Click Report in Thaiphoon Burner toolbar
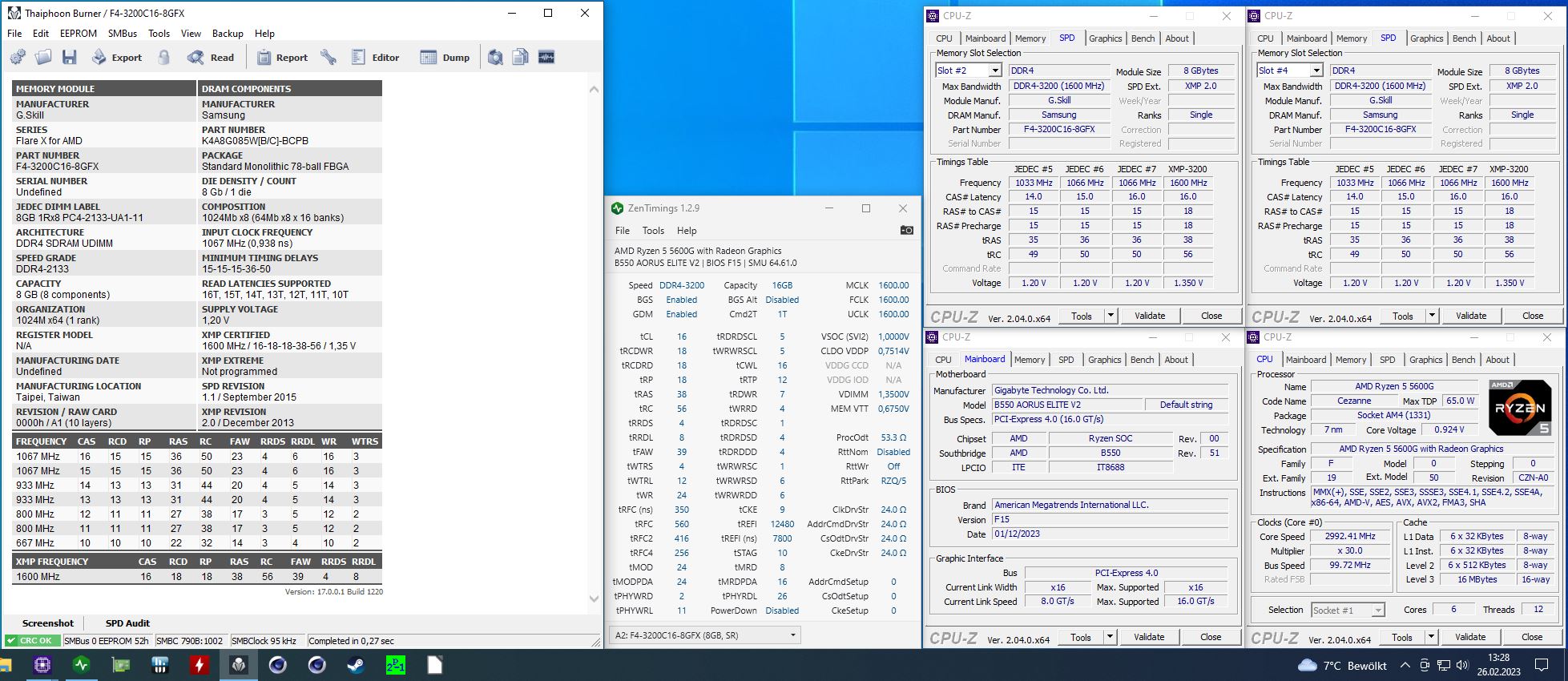This screenshot has height=681, width=1568. pos(282,57)
